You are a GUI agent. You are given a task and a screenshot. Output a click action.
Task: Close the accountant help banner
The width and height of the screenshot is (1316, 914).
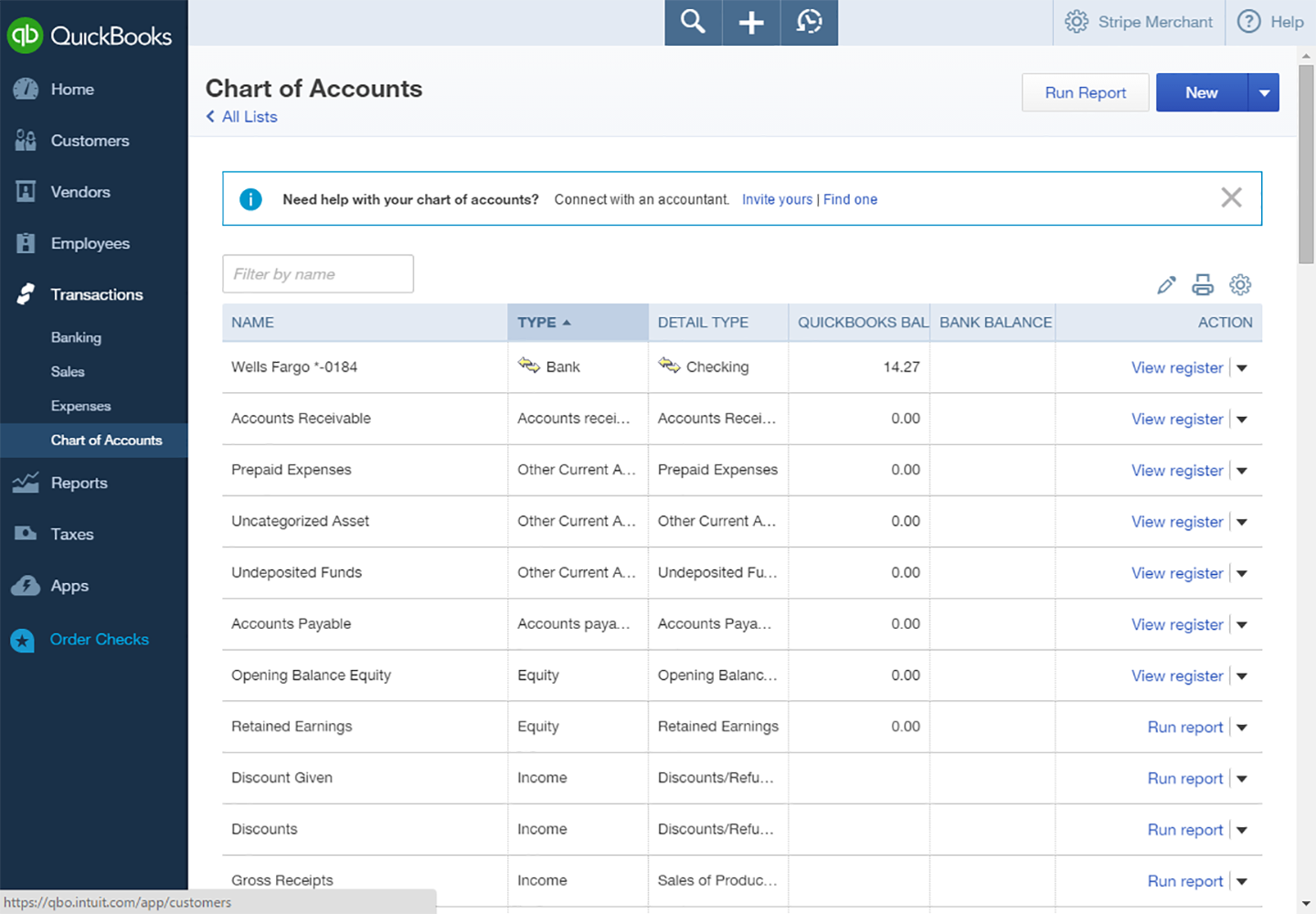tap(1231, 197)
